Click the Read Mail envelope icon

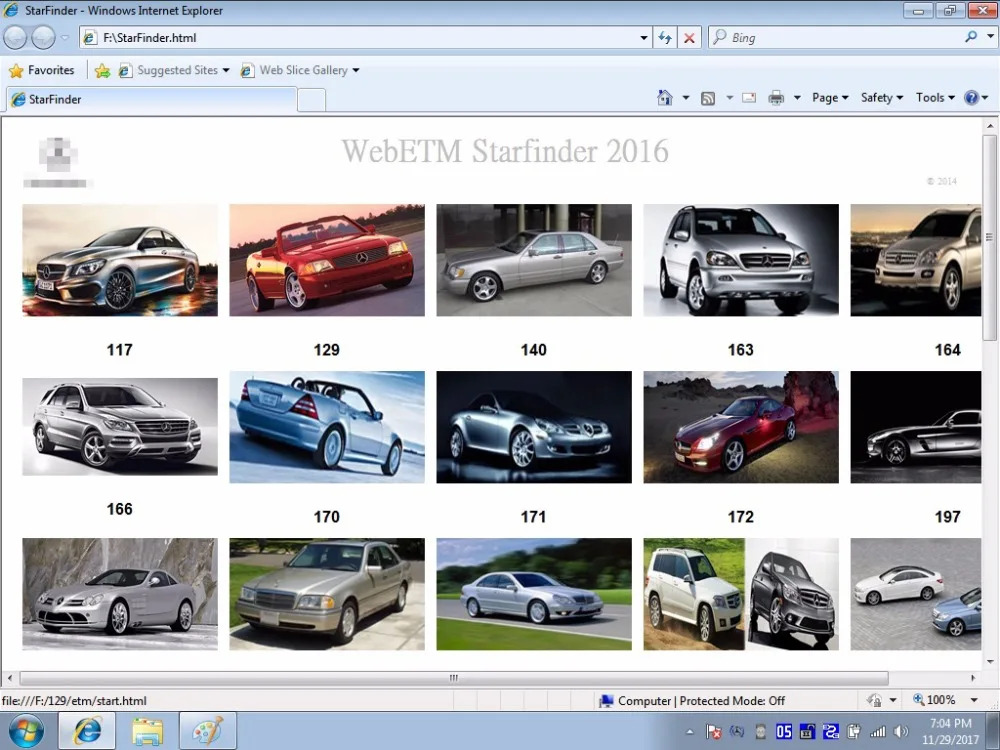tap(749, 98)
